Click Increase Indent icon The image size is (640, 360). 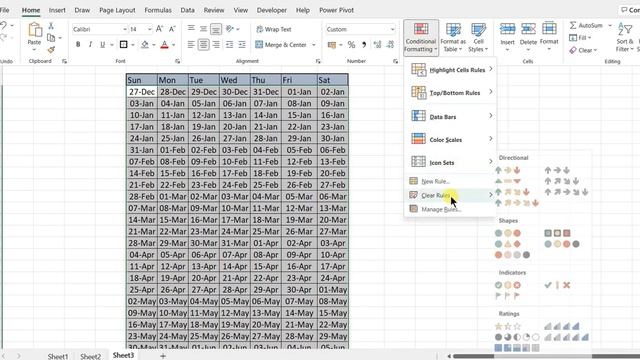242,44
